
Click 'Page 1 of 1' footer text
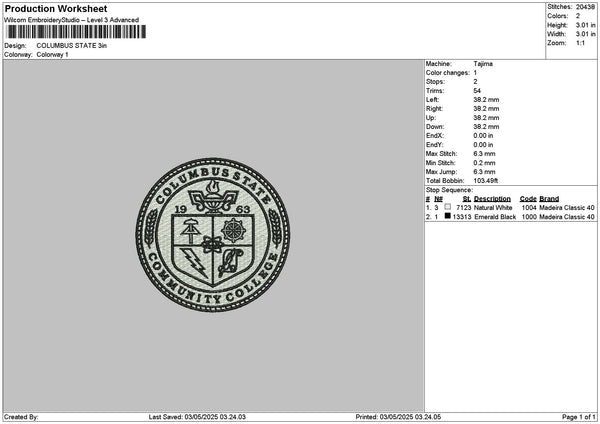579,417
